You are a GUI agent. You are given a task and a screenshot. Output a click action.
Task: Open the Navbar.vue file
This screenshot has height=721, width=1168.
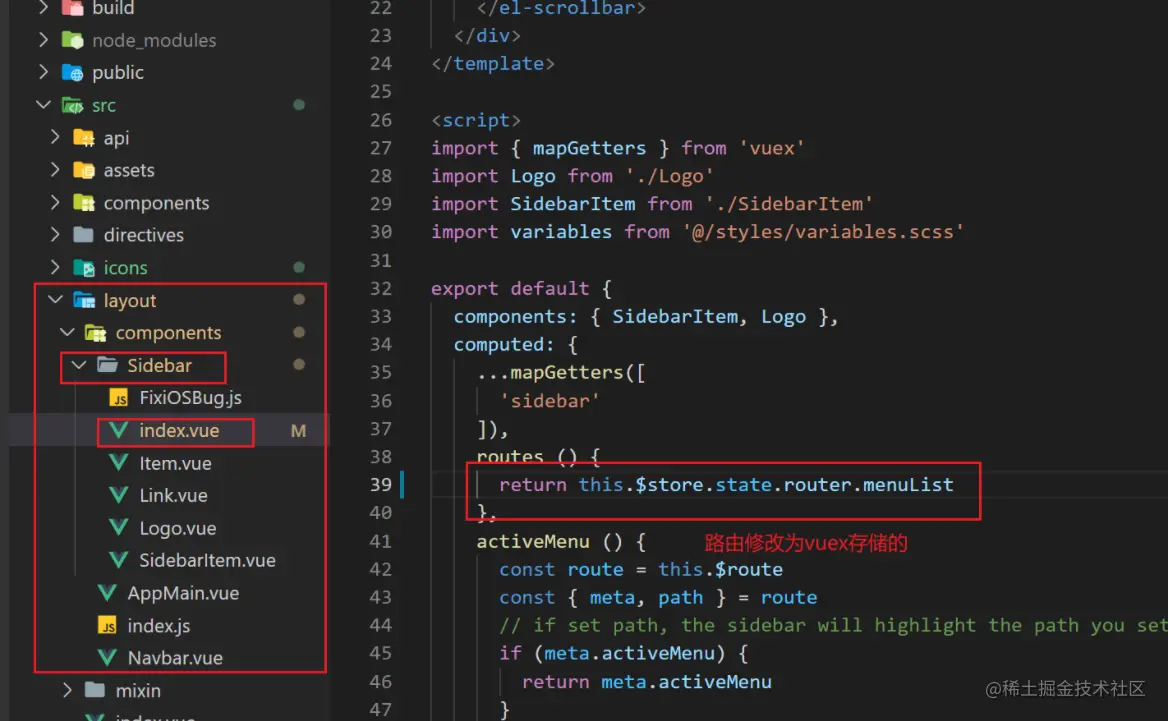pos(175,658)
